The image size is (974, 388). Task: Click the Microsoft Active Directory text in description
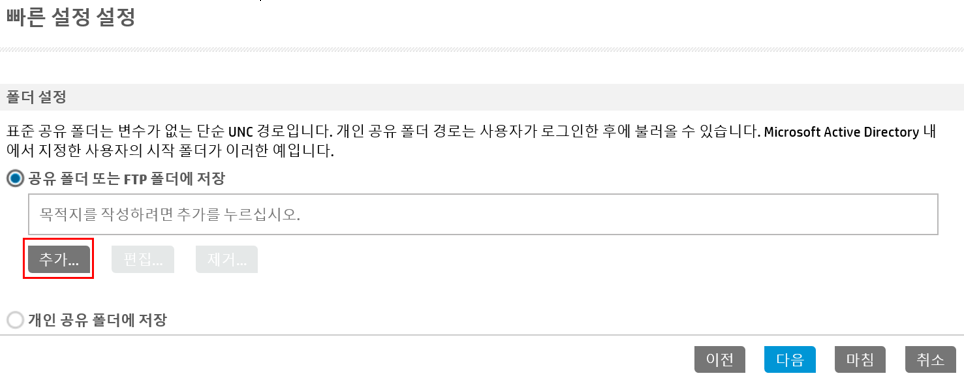click(841, 132)
